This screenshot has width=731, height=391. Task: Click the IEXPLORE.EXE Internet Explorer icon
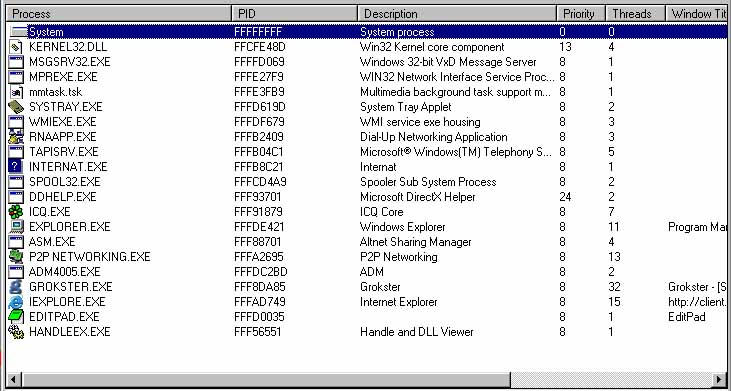pos(16,302)
